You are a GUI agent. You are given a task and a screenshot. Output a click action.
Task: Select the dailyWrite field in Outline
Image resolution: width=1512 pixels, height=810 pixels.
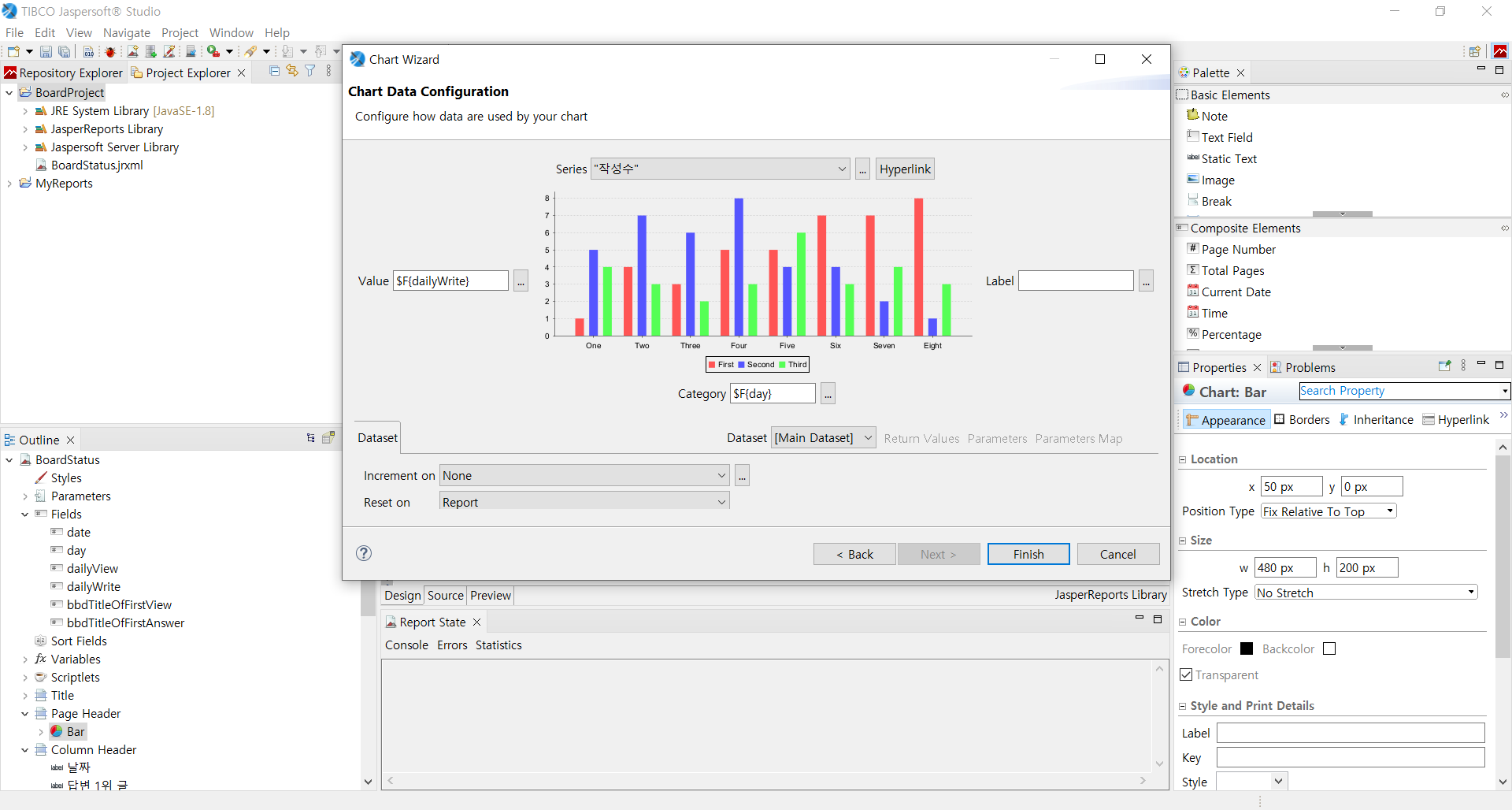94,587
